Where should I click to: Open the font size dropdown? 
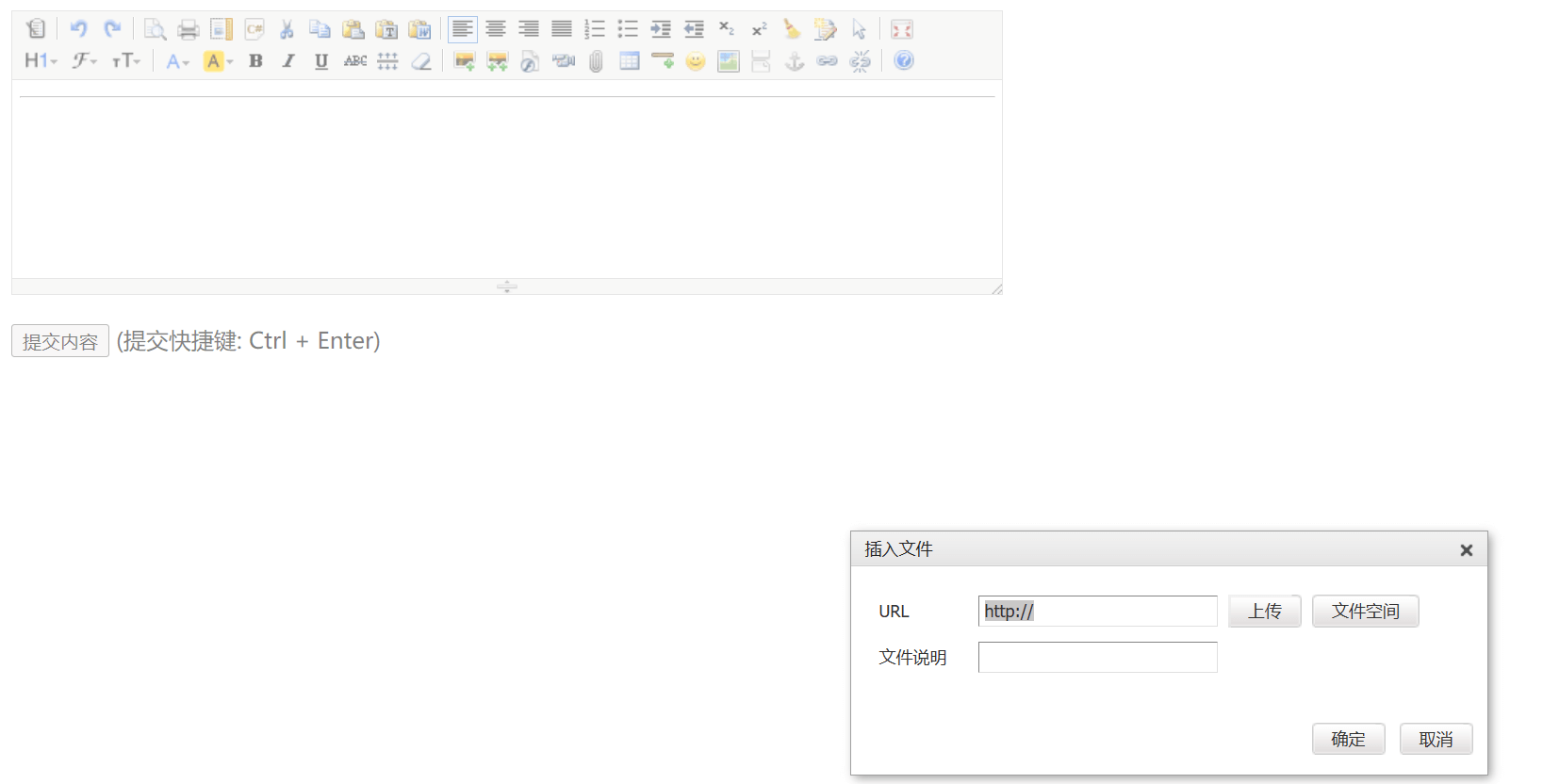[x=126, y=60]
